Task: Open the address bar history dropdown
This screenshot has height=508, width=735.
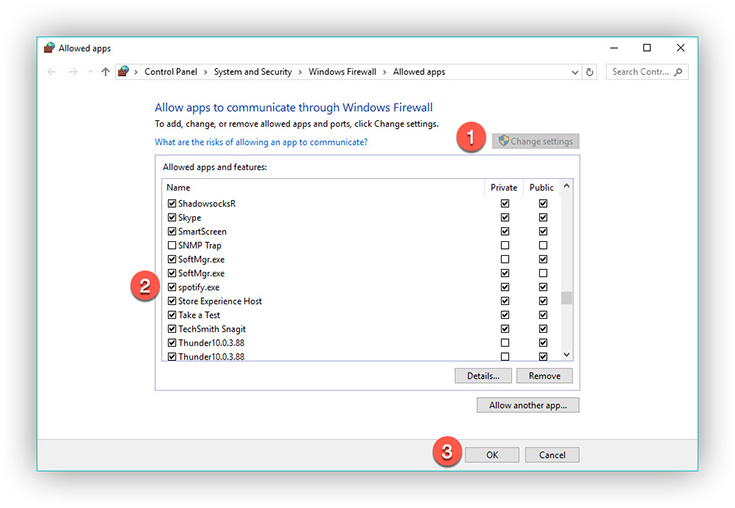Action: coord(574,72)
